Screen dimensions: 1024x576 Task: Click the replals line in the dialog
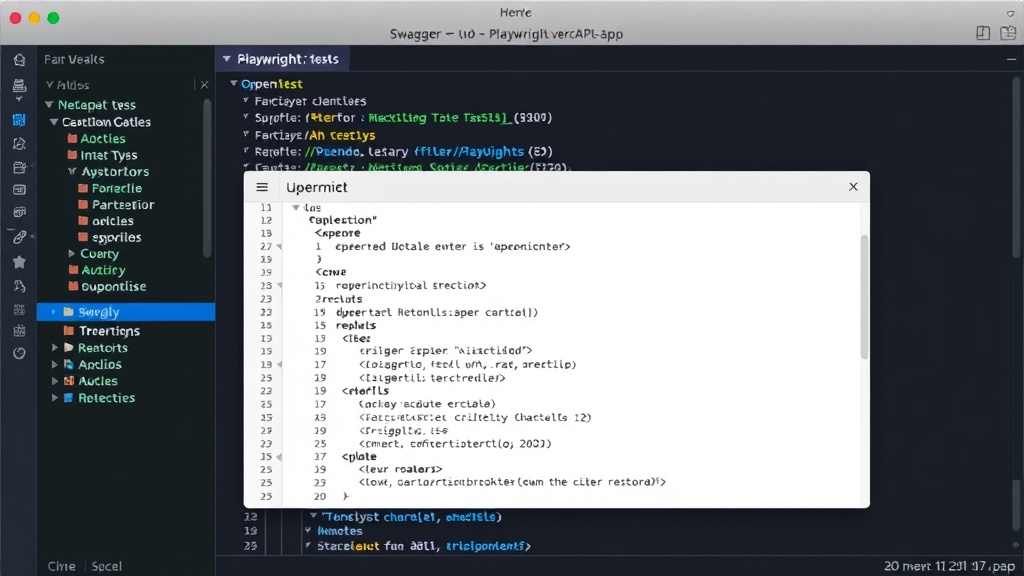click(356, 325)
